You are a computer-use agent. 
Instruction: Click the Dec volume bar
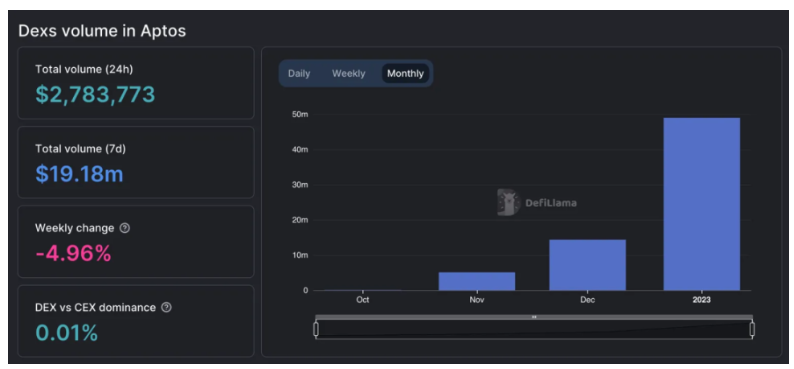[587, 265]
